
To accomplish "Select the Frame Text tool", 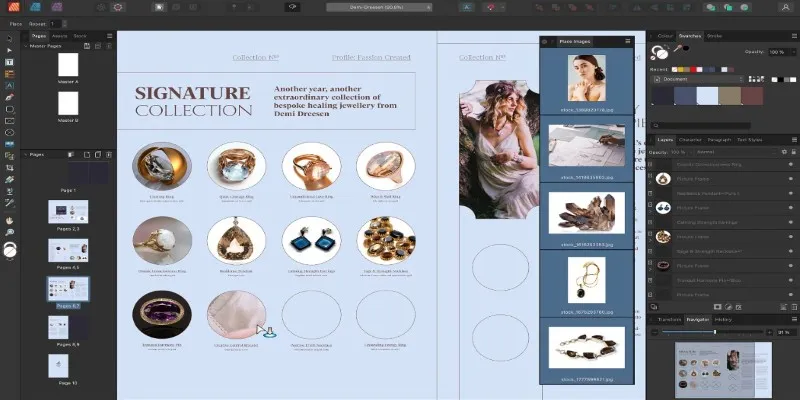I will [9, 62].
